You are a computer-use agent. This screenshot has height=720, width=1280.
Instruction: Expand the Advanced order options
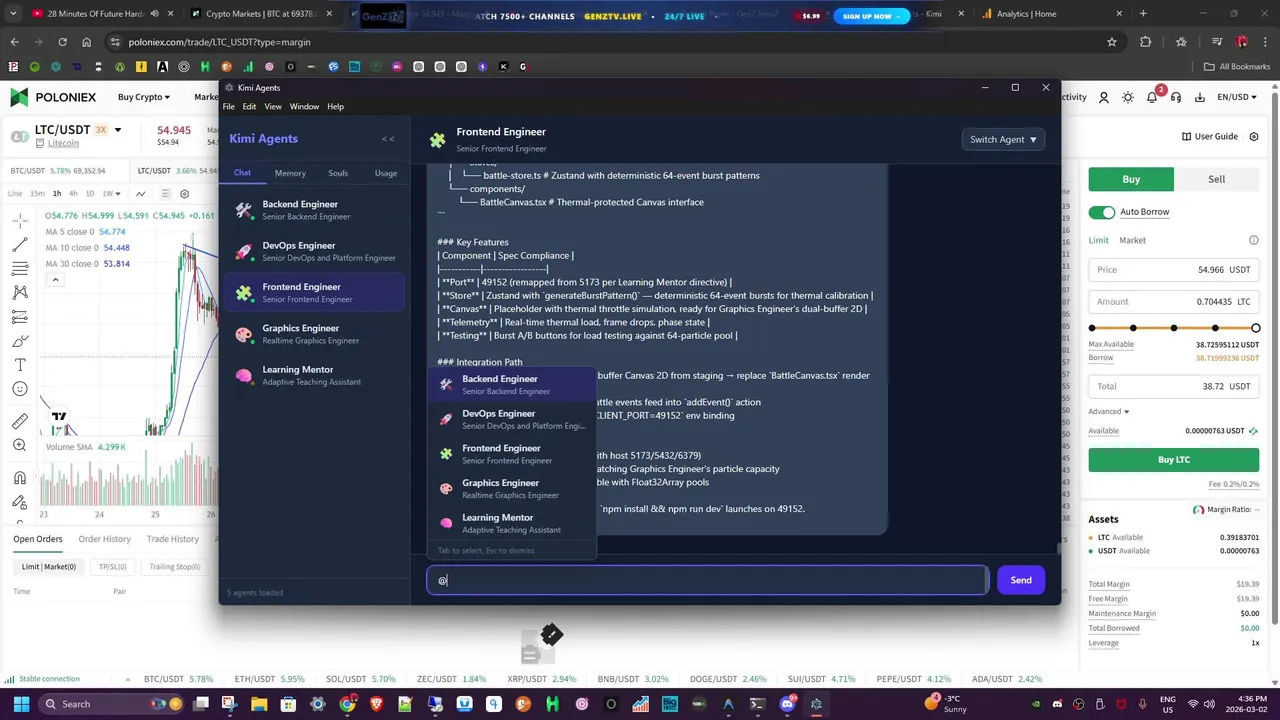[1108, 411]
